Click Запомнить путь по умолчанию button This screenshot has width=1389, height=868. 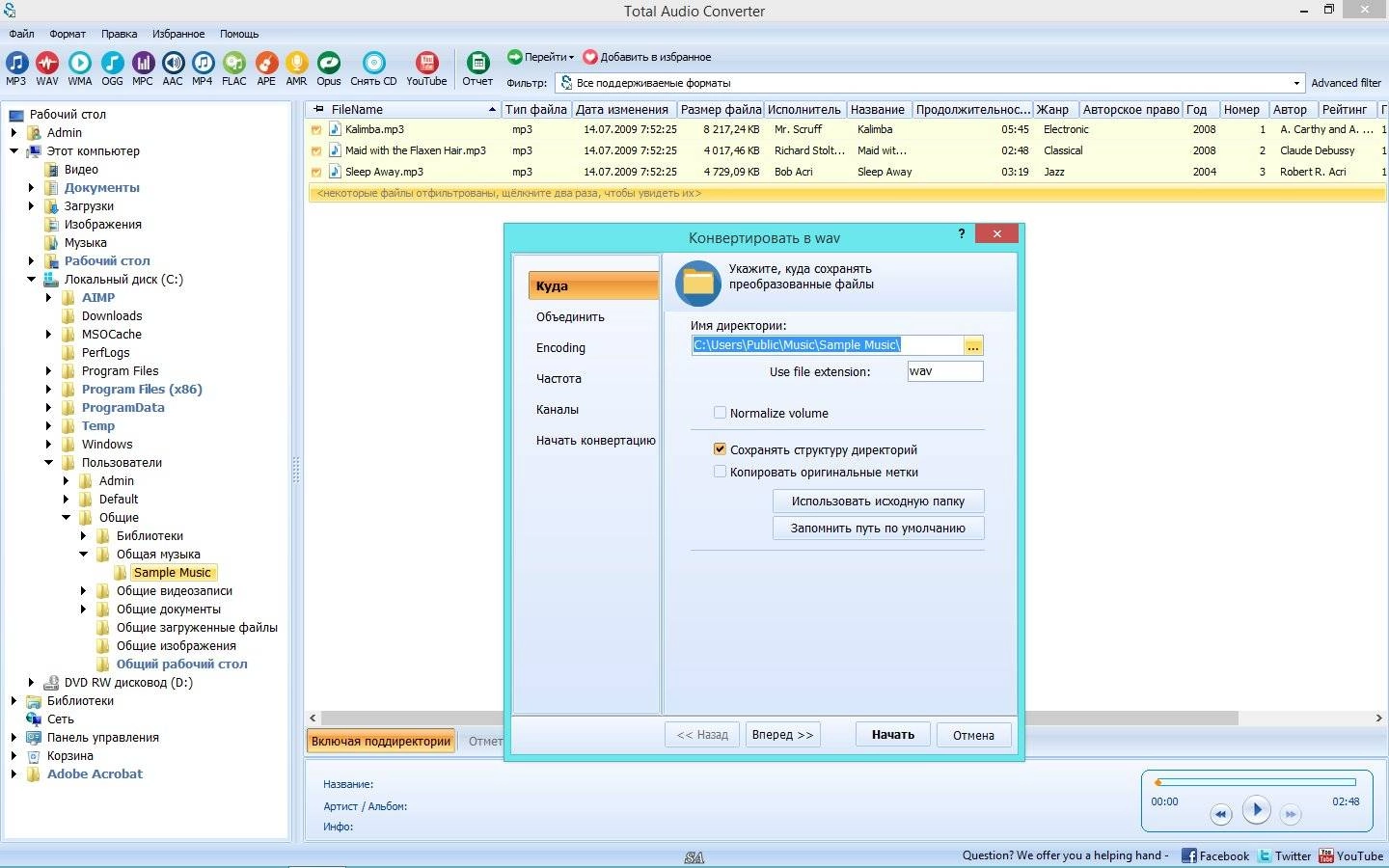click(x=878, y=529)
